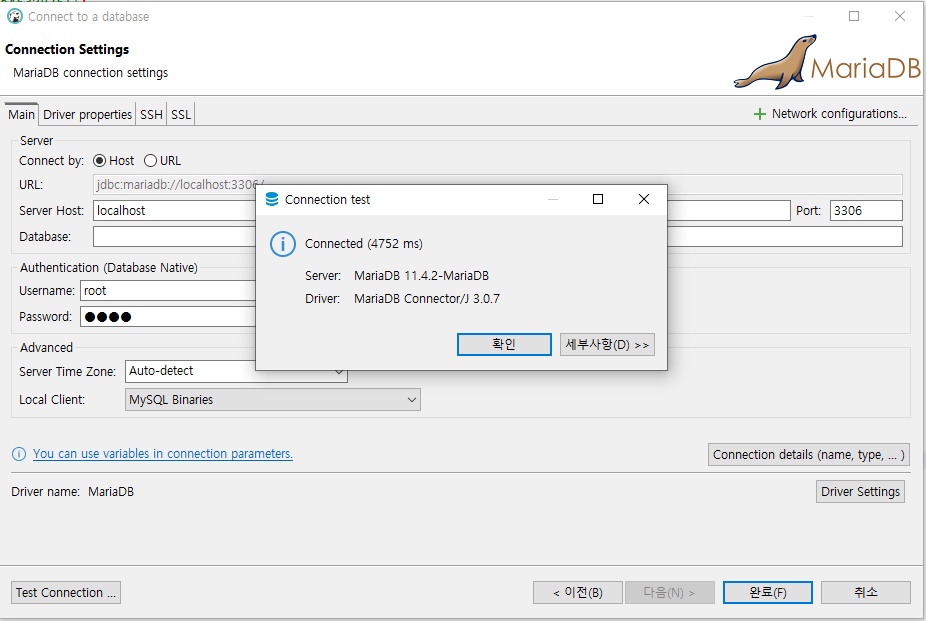Screen dimensions: 926x621
Task: Click the database icon in Connection test title
Action: click(272, 200)
